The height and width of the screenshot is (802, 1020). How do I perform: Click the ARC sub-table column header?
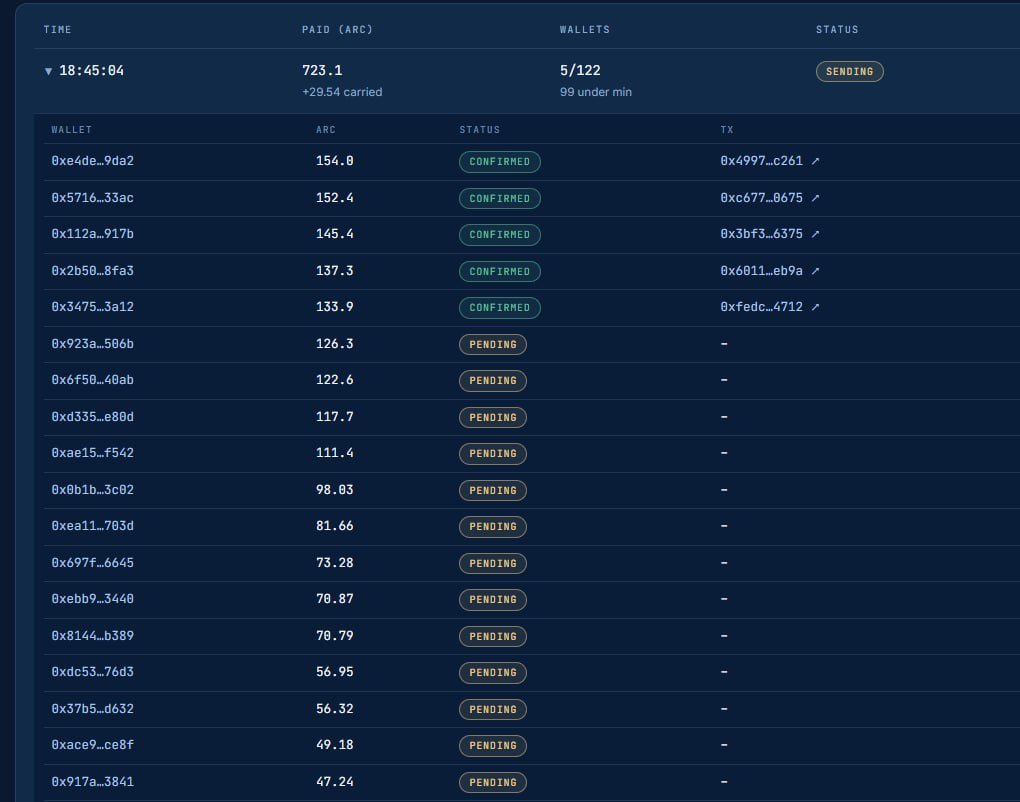326,130
